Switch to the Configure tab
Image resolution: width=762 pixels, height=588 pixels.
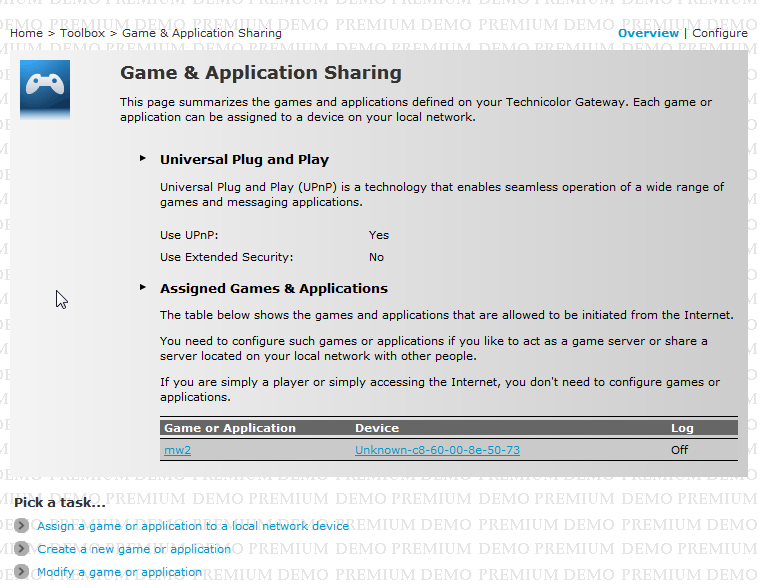(x=720, y=33)
